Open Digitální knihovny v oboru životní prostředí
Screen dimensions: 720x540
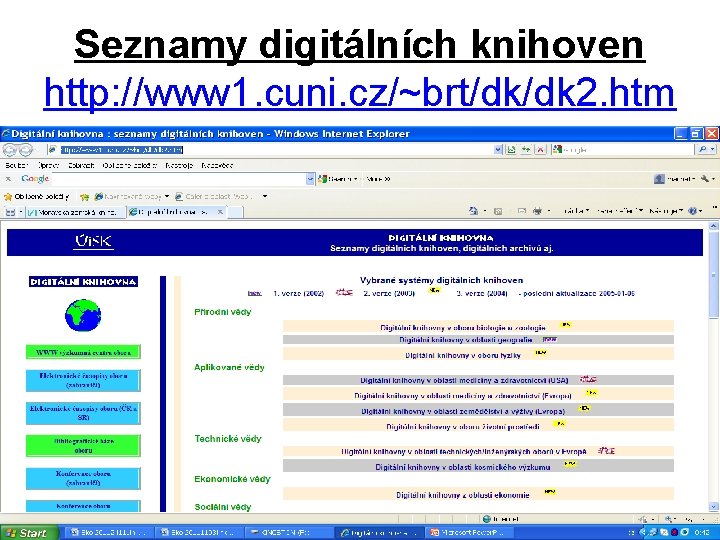click(x=463, y=426)
